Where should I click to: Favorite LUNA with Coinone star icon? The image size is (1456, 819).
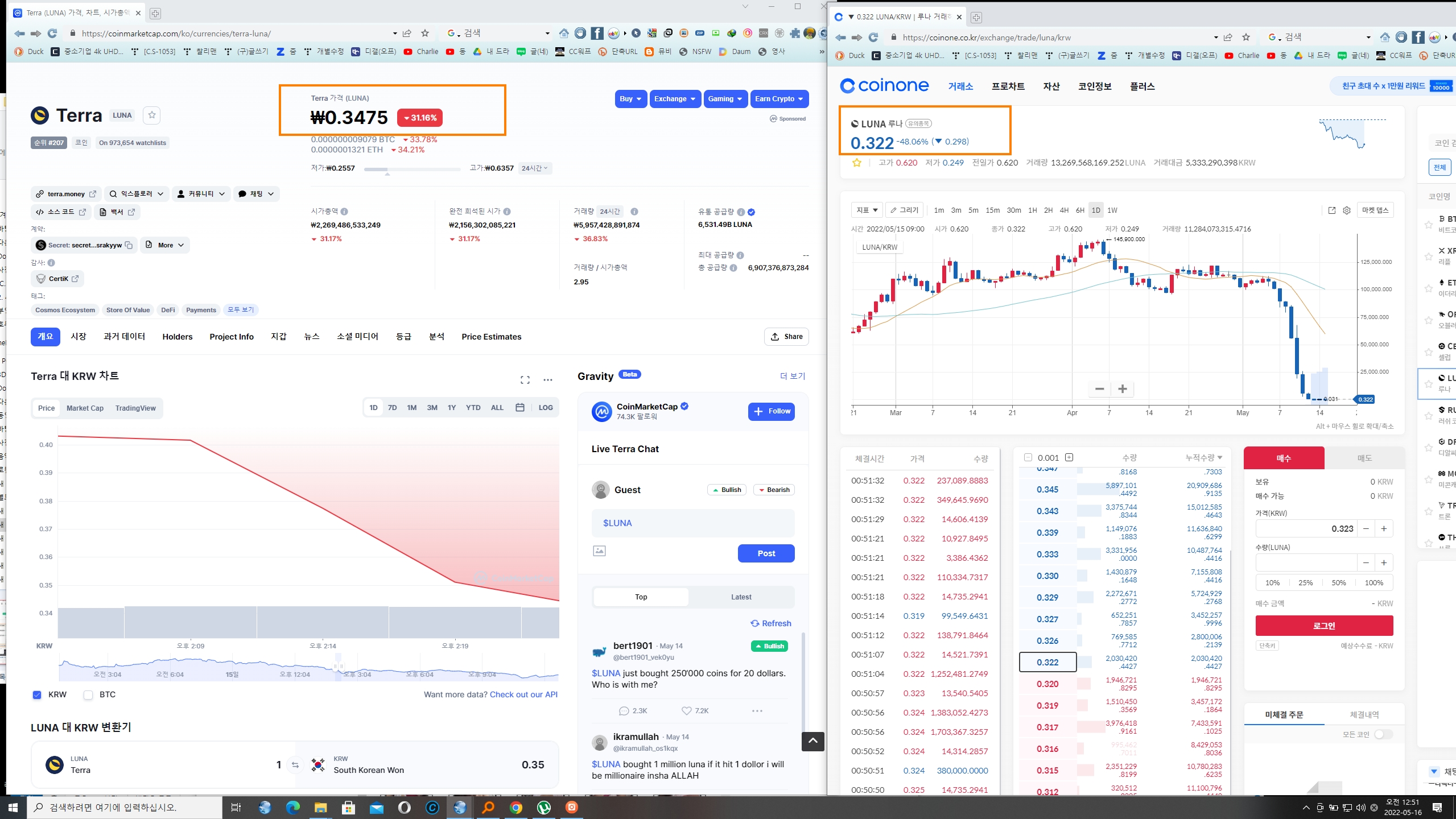(856, 163)
